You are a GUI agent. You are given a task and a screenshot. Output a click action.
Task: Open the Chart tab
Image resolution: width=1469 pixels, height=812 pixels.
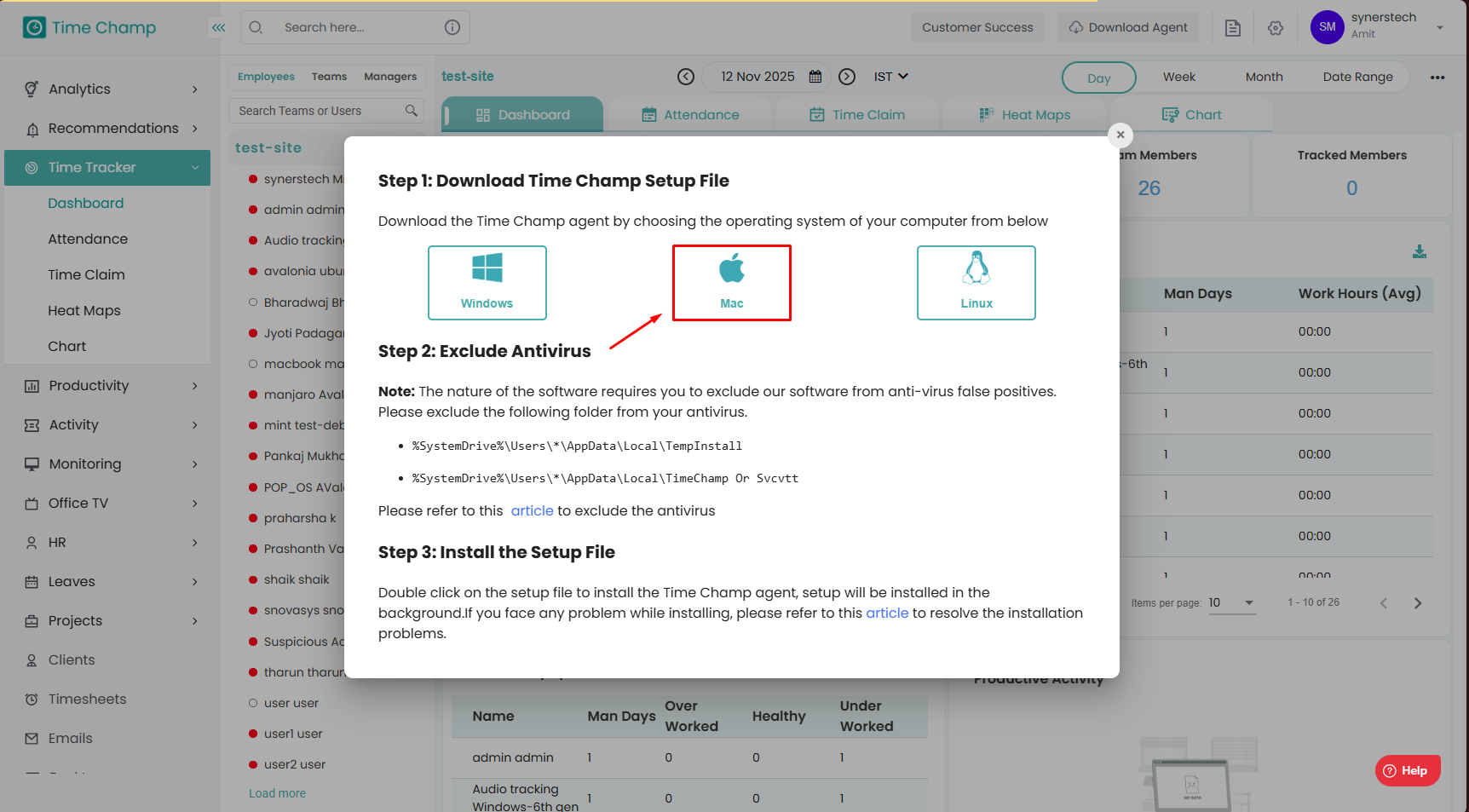(x=1192, y=115)
